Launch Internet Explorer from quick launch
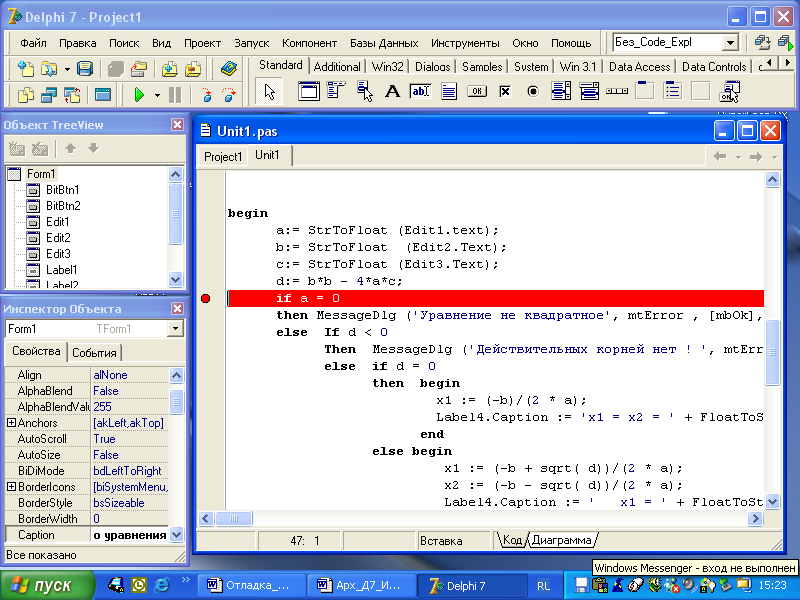This screenshot has width=800, height=600. (x=162, y=585)
